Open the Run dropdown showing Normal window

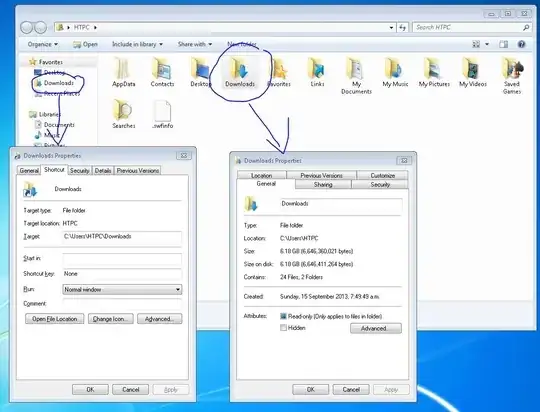[122, 289]
